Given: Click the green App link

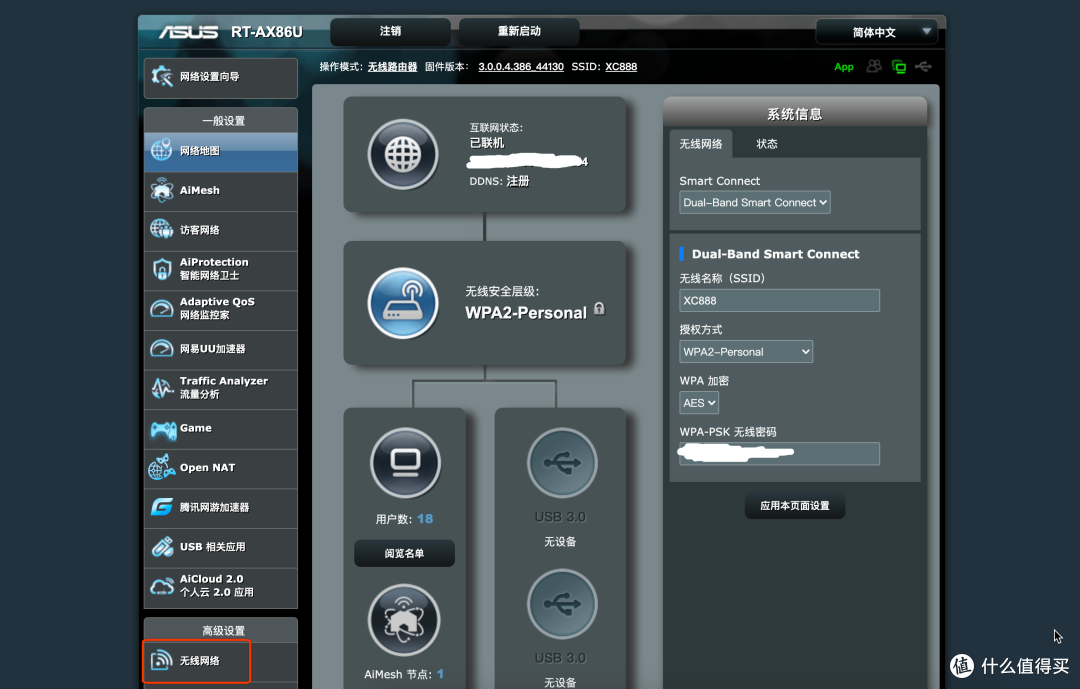Looking at the screenshot, I should point(844,67).
